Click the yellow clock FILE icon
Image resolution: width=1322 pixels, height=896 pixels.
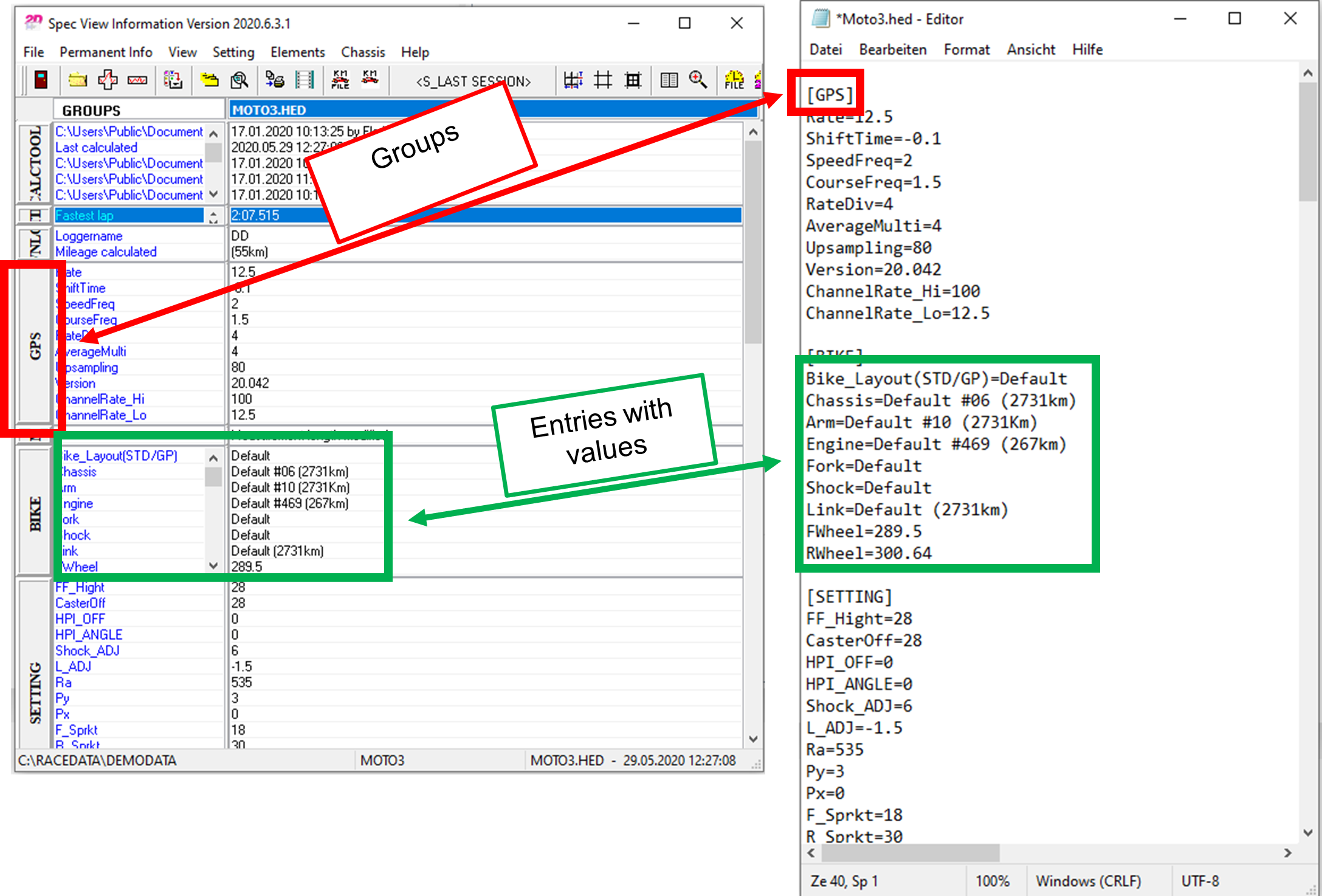tap(734, 80)
